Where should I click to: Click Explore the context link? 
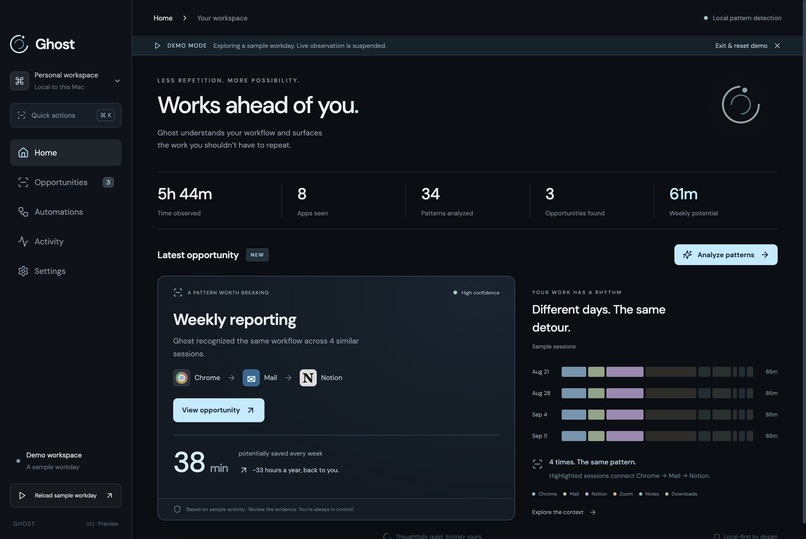[564, 512]
